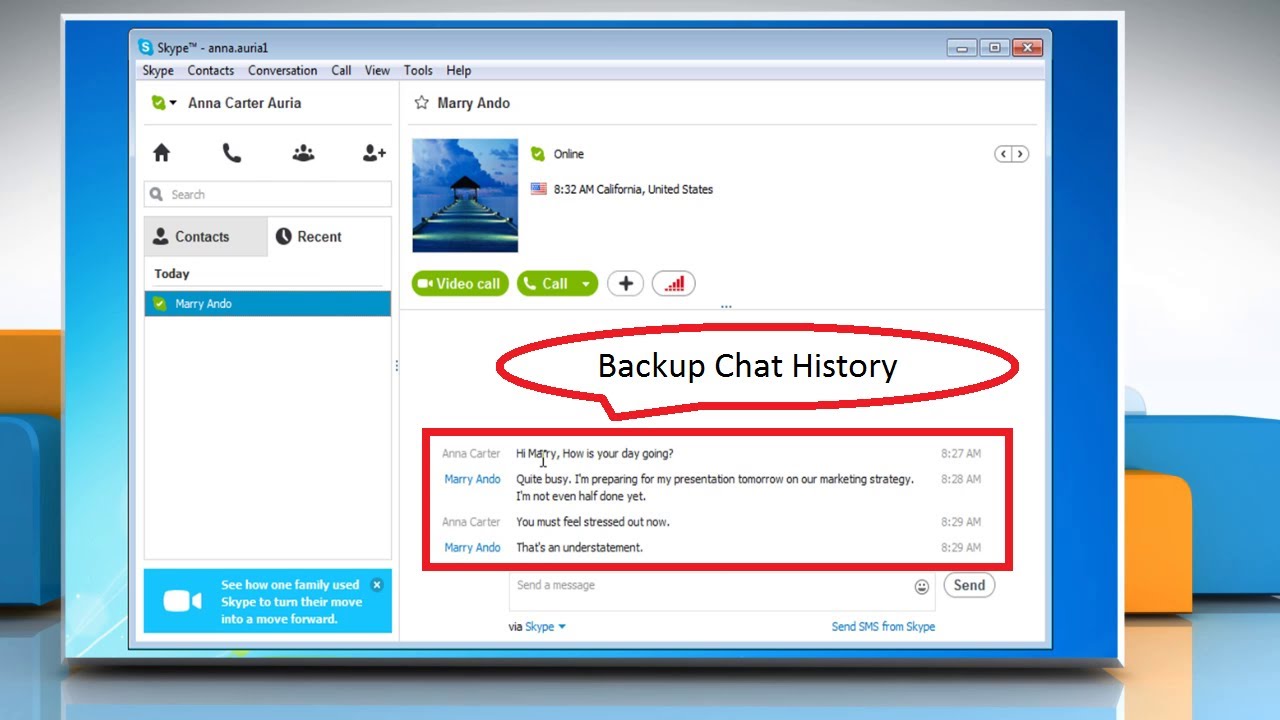The height and width of the screenshot is (720, 1280).
Task: Open Marry Ando's profile picture
Action: tap(465, 196)
